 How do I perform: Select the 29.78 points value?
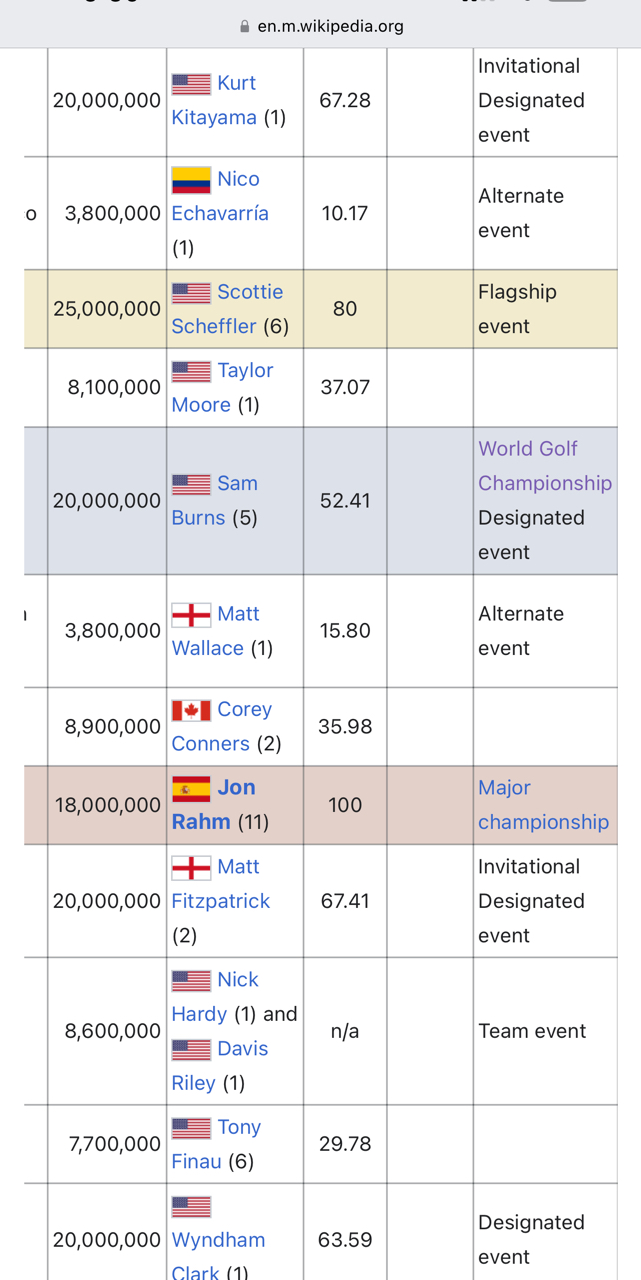click(345, 1144)
